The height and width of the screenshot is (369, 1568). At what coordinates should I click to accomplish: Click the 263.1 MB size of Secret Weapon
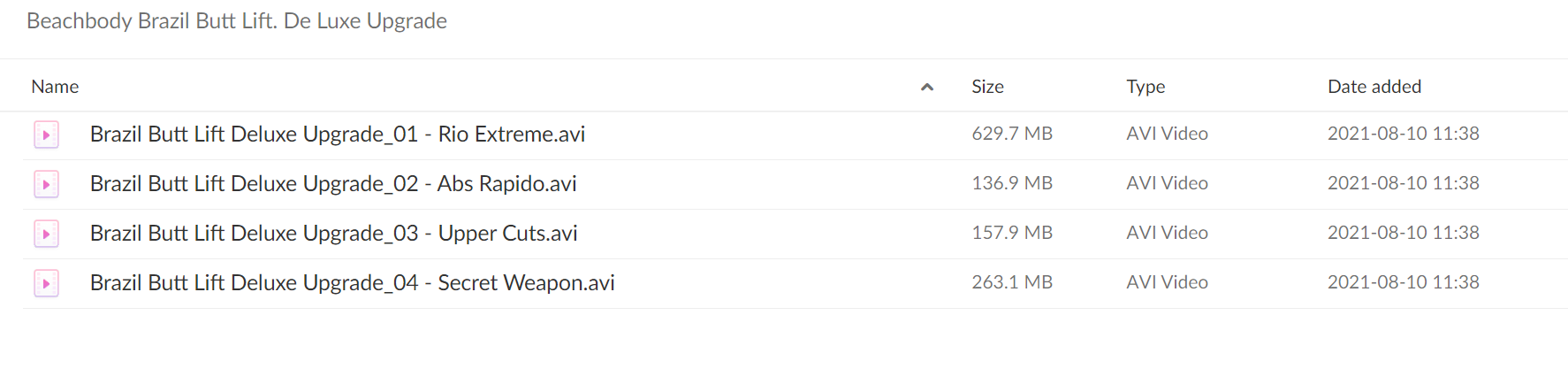[1012, 282]
